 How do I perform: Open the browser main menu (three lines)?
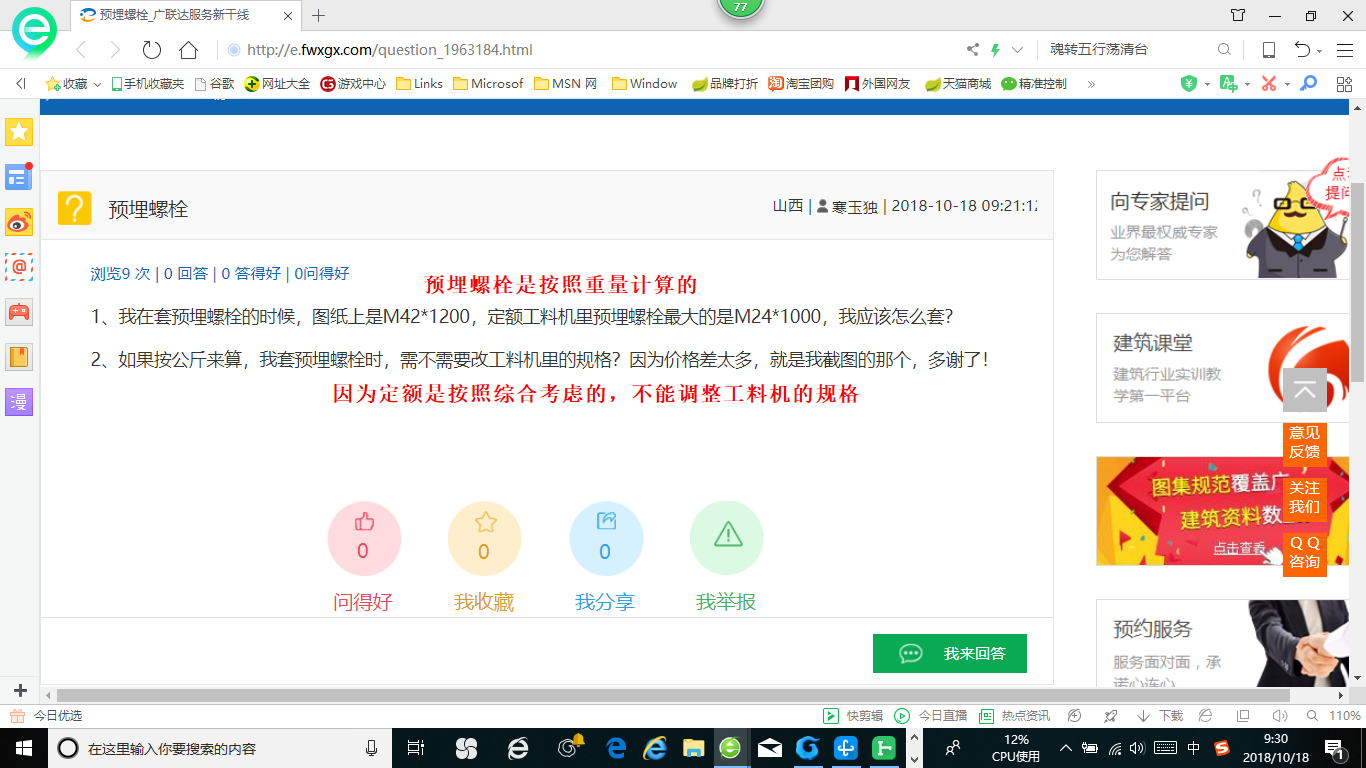pos(1343,50)
